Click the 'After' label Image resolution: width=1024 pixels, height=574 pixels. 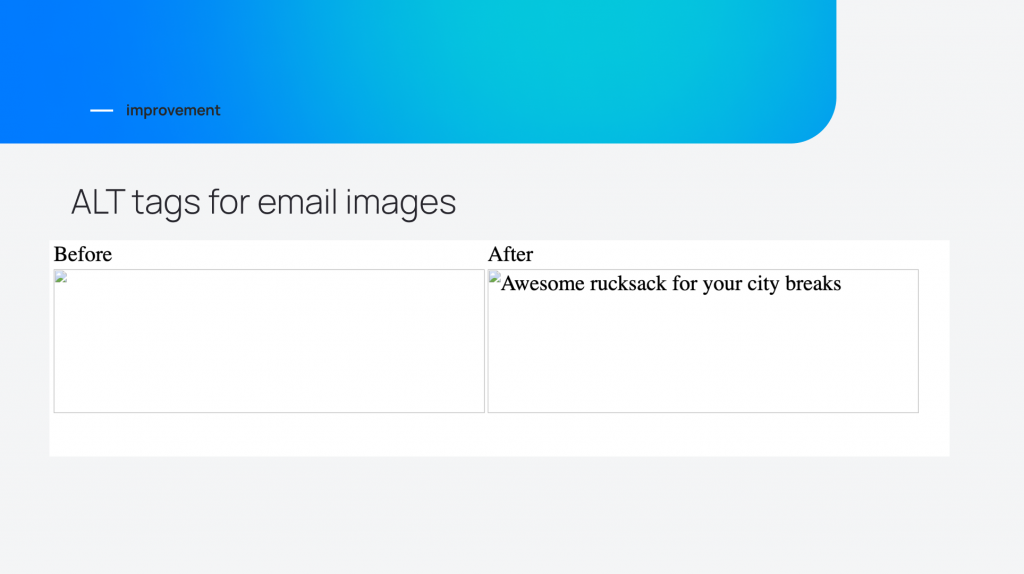(x=510, y=254)
